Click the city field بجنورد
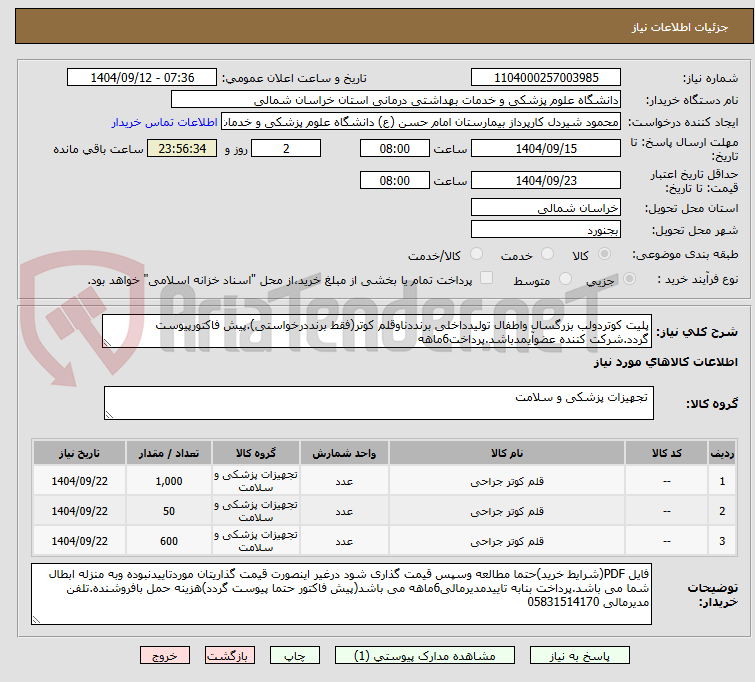Screen dimensions: 755x682 point(546,230)
